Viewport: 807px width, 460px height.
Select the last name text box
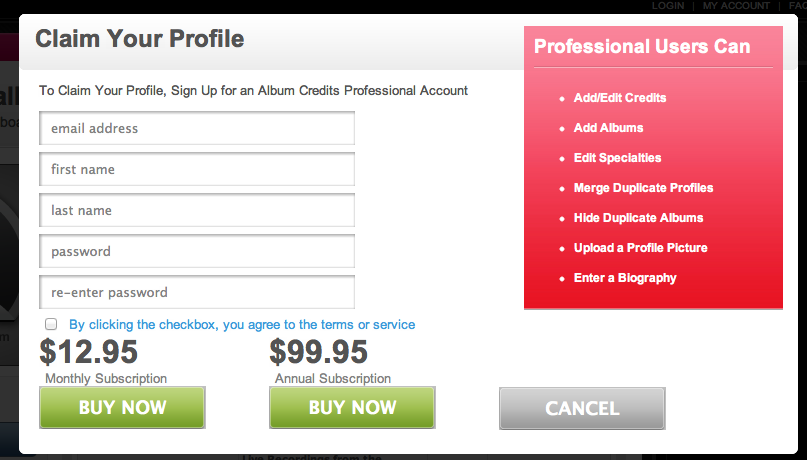tap(197, 210)
